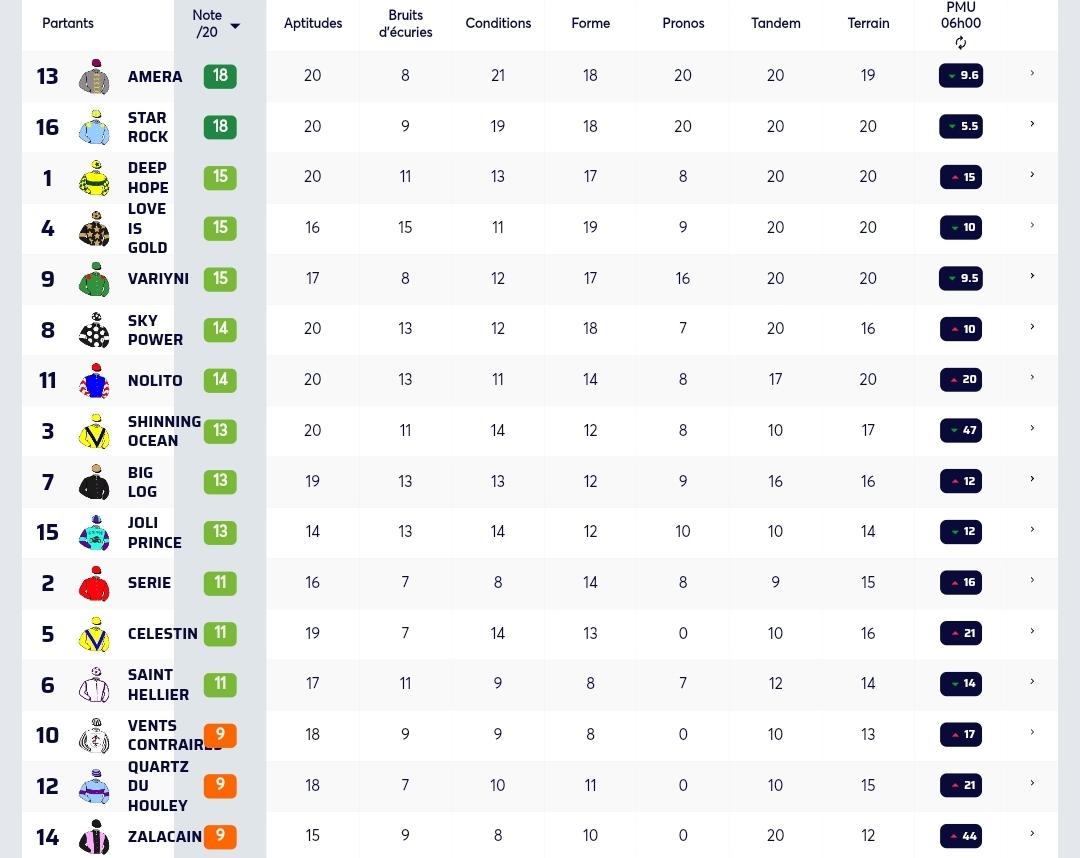Click Star Rock's light blue jockey silk
This screenshot has width=1080, height=858.
[x=94, y=127]
